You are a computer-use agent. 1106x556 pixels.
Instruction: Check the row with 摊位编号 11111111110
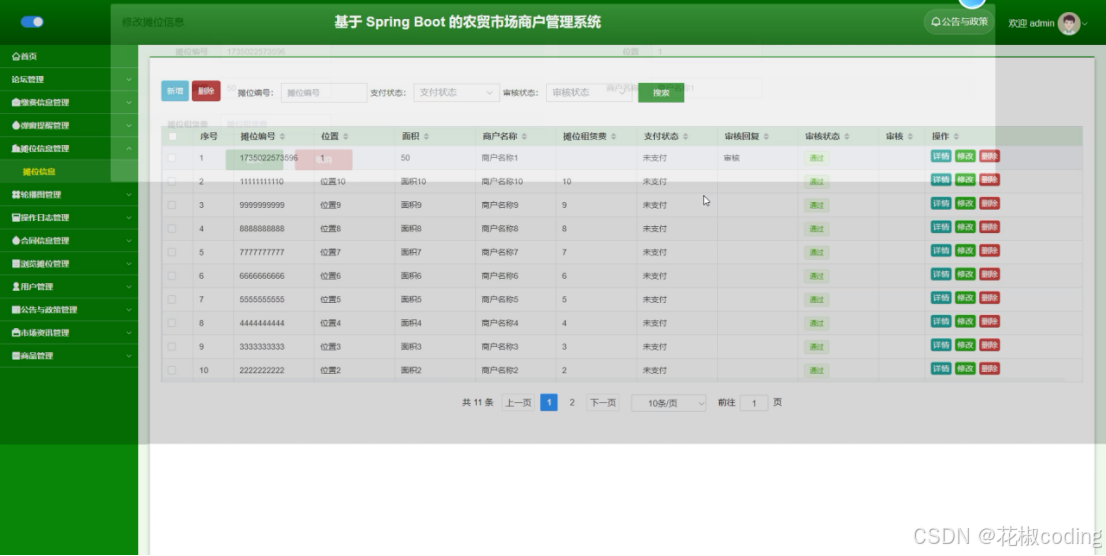(x=172, y=181)
